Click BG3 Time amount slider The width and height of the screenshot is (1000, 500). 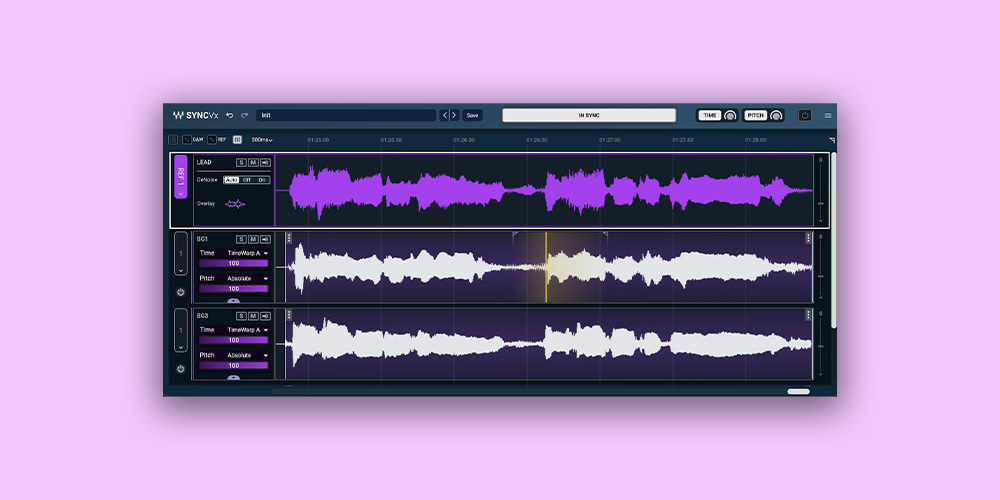pyautogui.click(x=233, y=340)
